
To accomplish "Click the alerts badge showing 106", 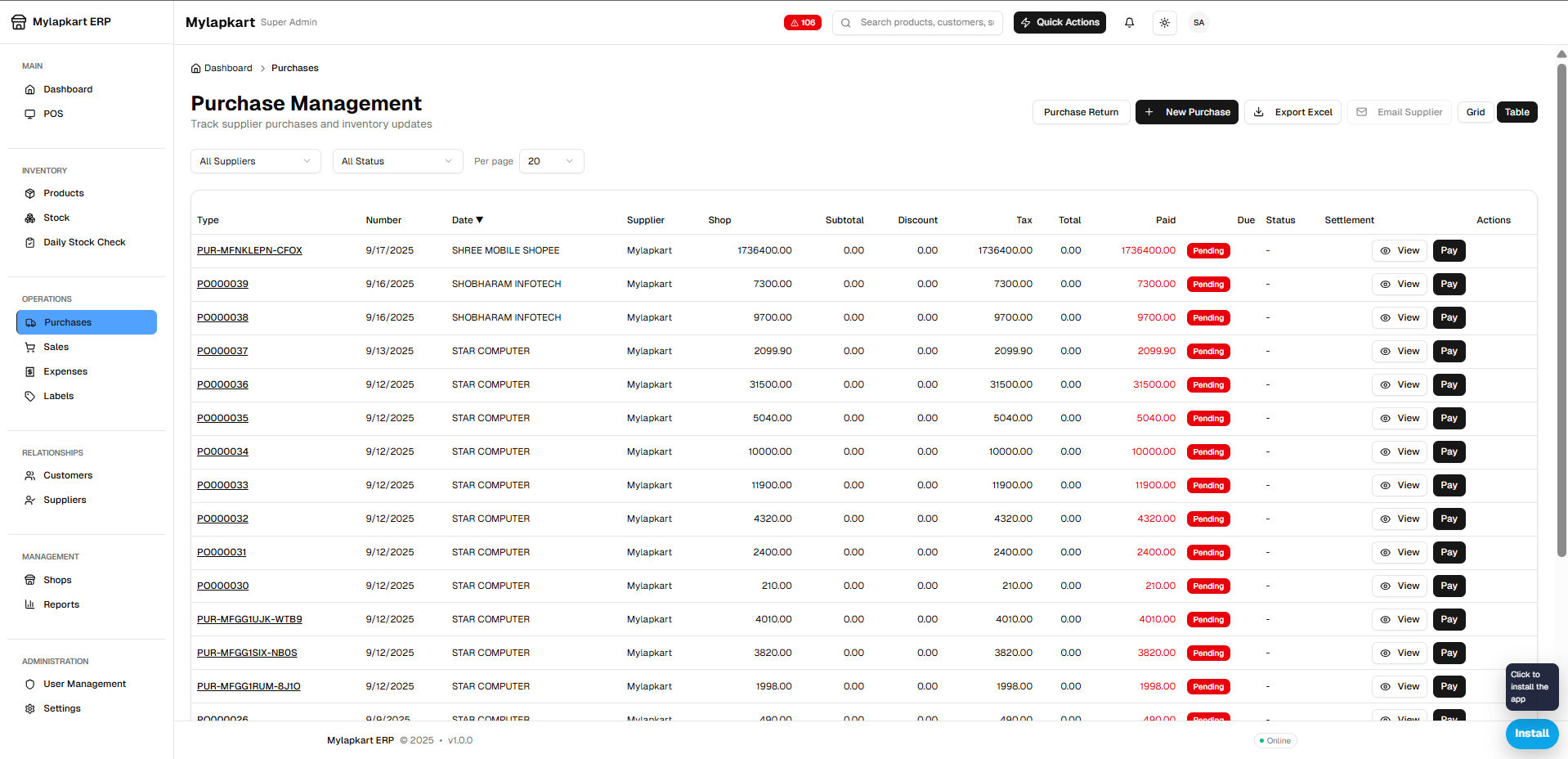I will click(802, 22).
